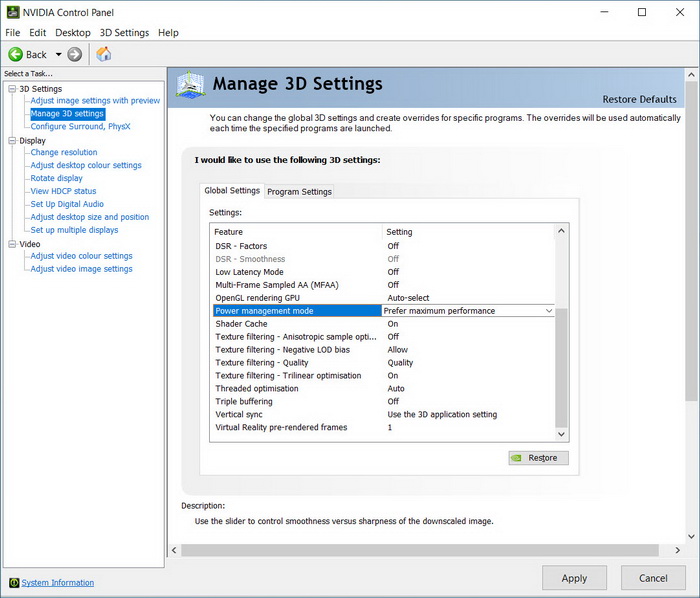The height and width of the screenshot is (598, 700).
Task: Click the Restore Defaults link
Action: click(x=639, y=99)
